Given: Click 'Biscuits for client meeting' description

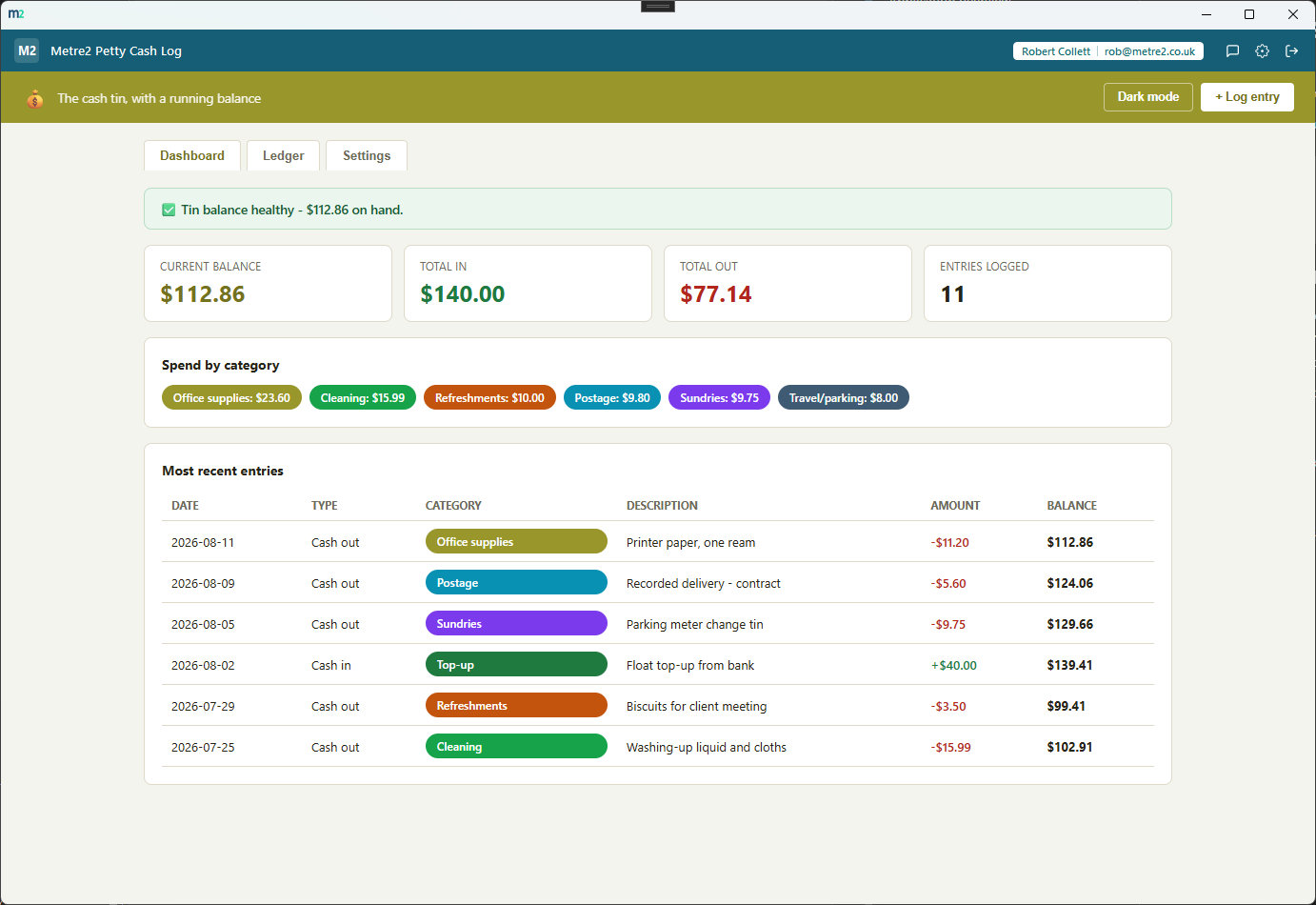Looking at the screenshot, I should 696,706.
